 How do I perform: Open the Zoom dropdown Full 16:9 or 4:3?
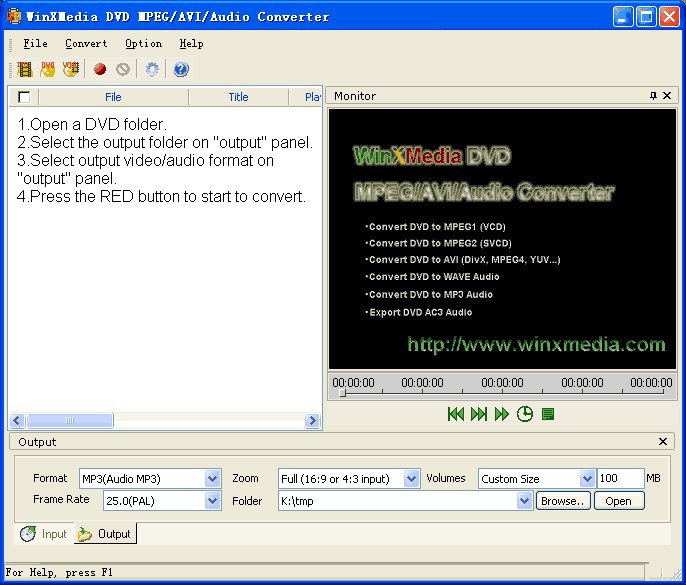[411, 479]
